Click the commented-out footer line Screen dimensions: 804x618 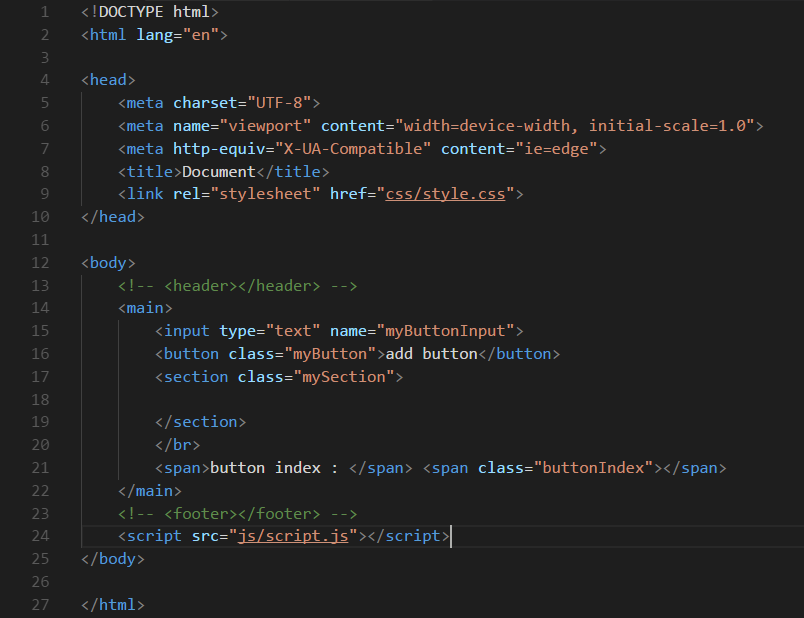click(x=236, y=512)
